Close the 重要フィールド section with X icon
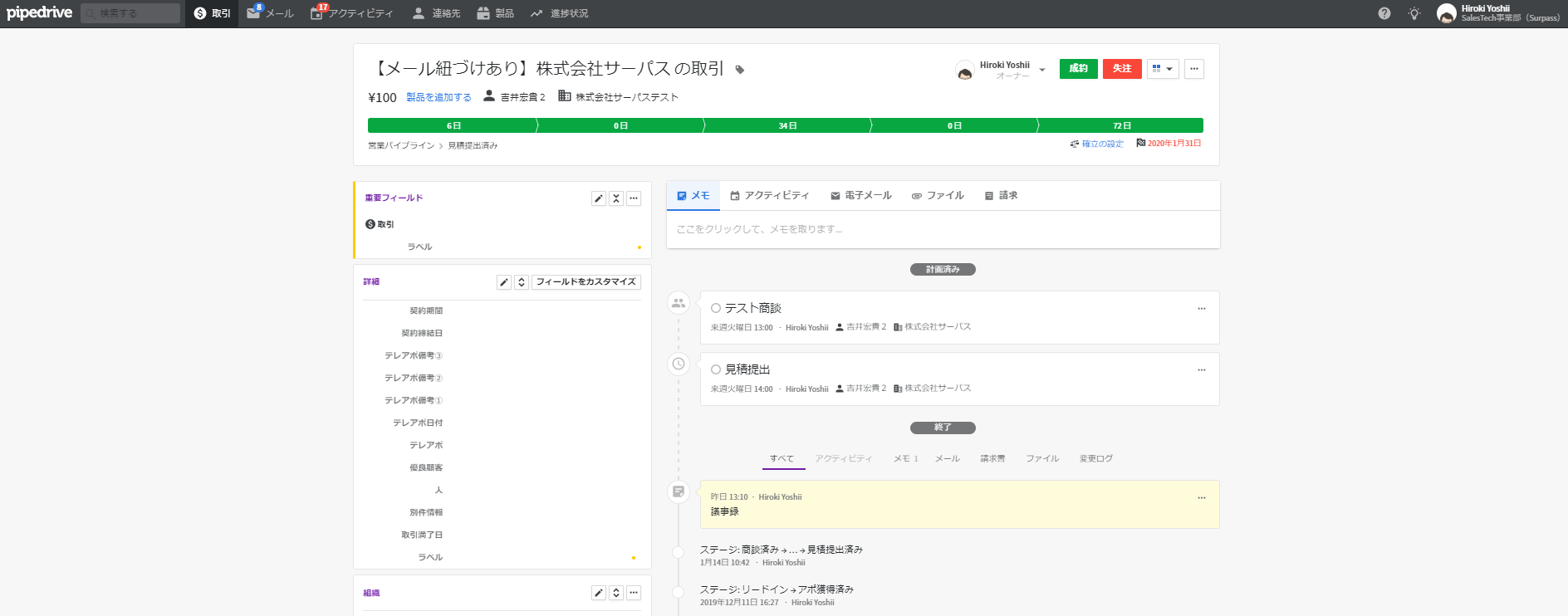The width and height of the screenshot is (1568, 616). coord(616,198)
